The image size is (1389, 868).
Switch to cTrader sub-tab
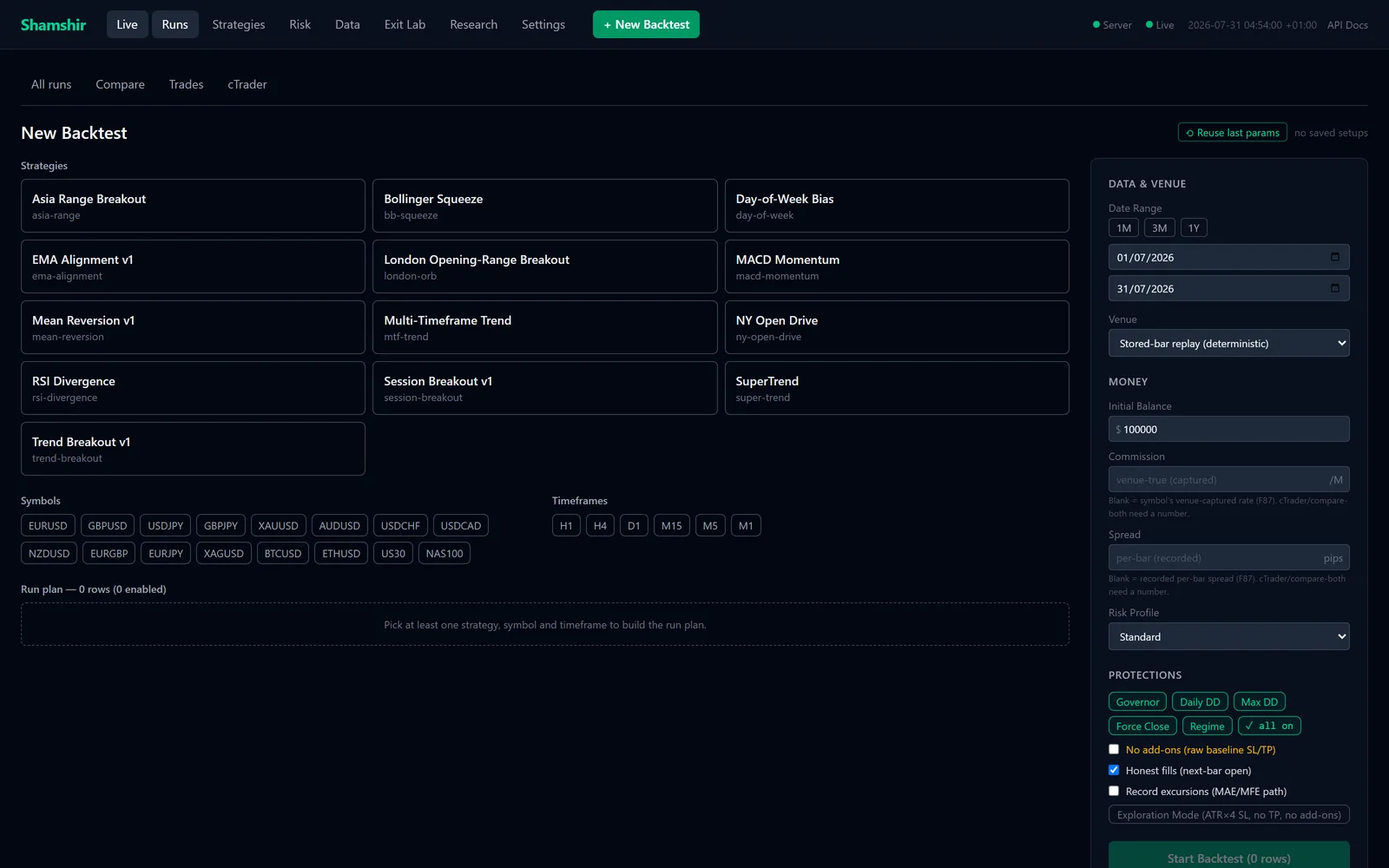(247, 84)
